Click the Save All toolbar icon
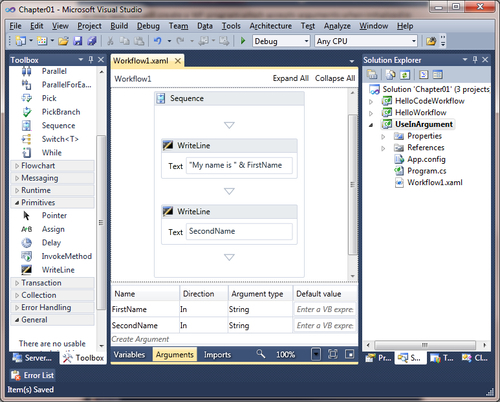The height and width of the screenshot is (402, 500). (92, 41)
